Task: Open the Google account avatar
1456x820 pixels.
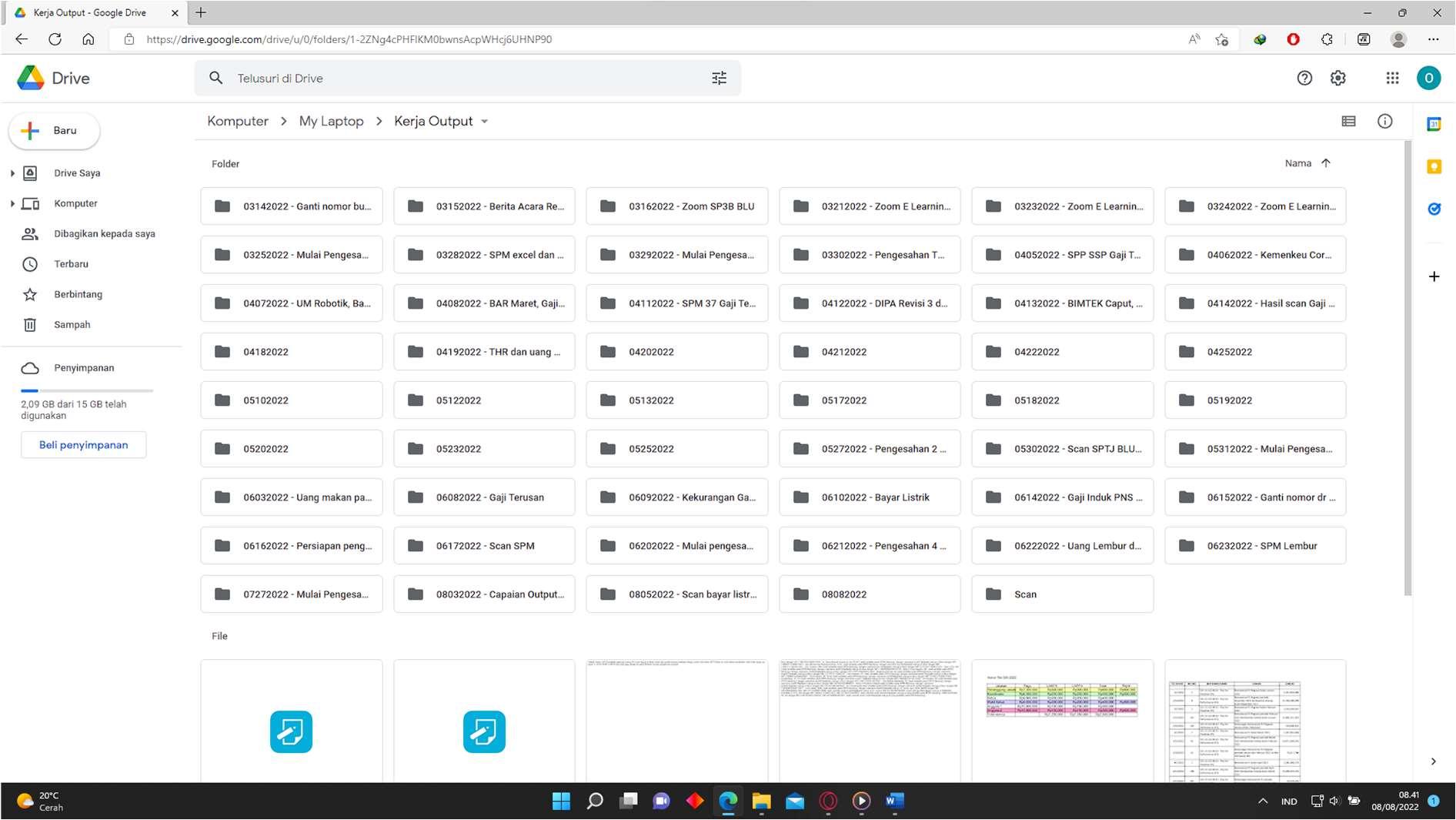Action: [1429, 78]
